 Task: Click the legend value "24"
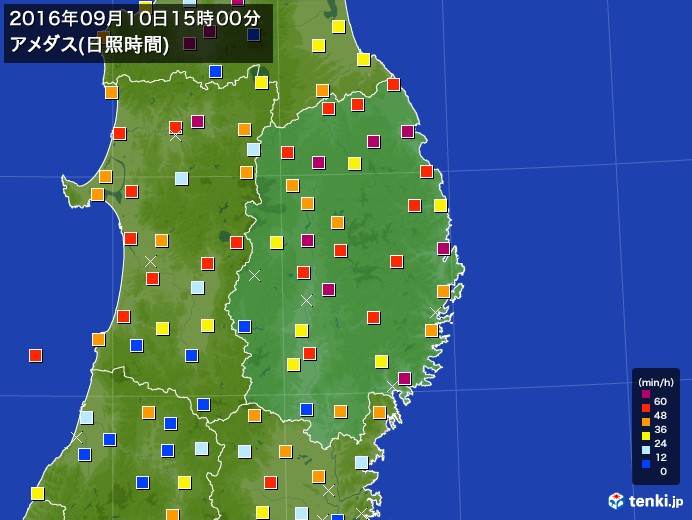tap(660, 443)
